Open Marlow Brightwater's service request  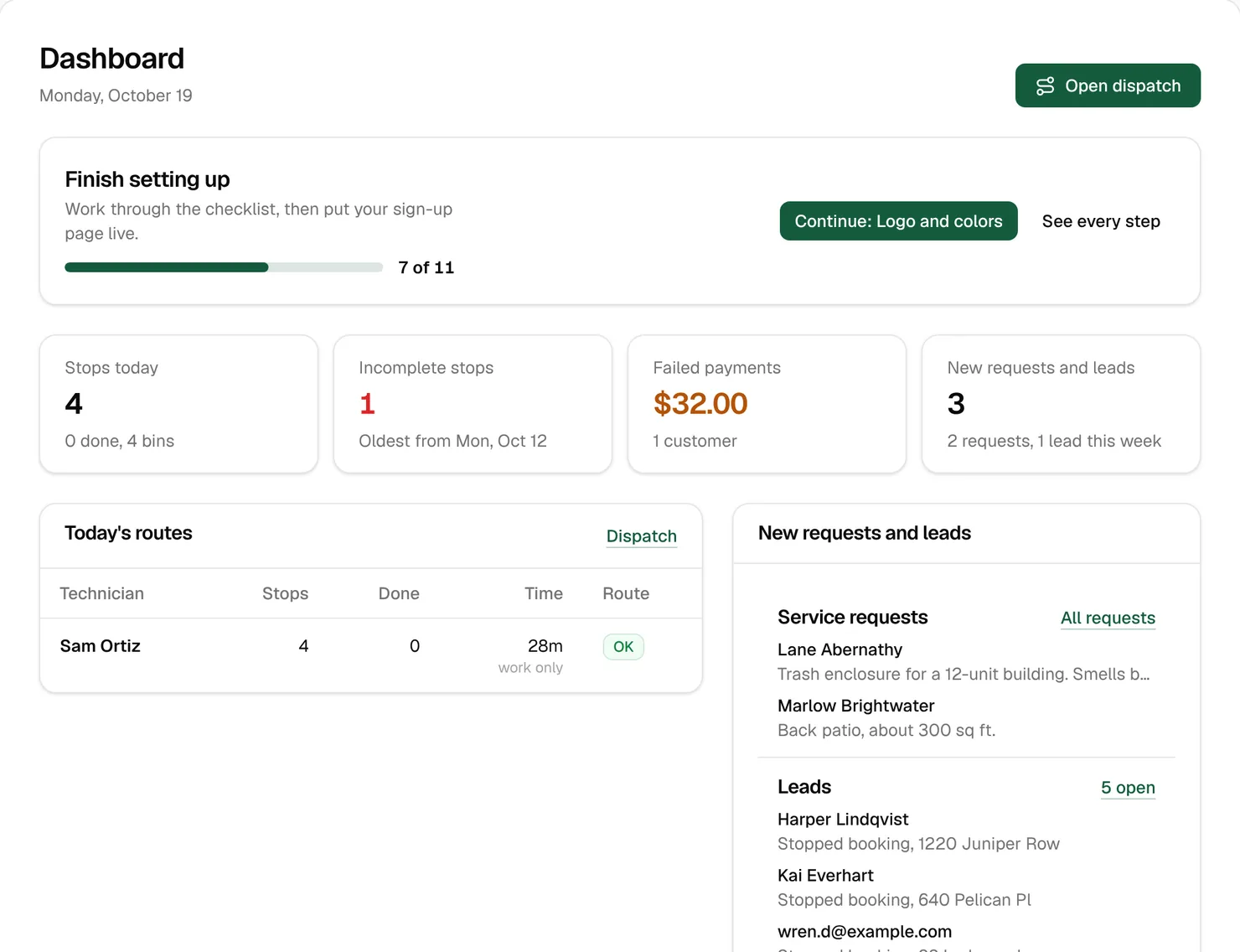856,706
